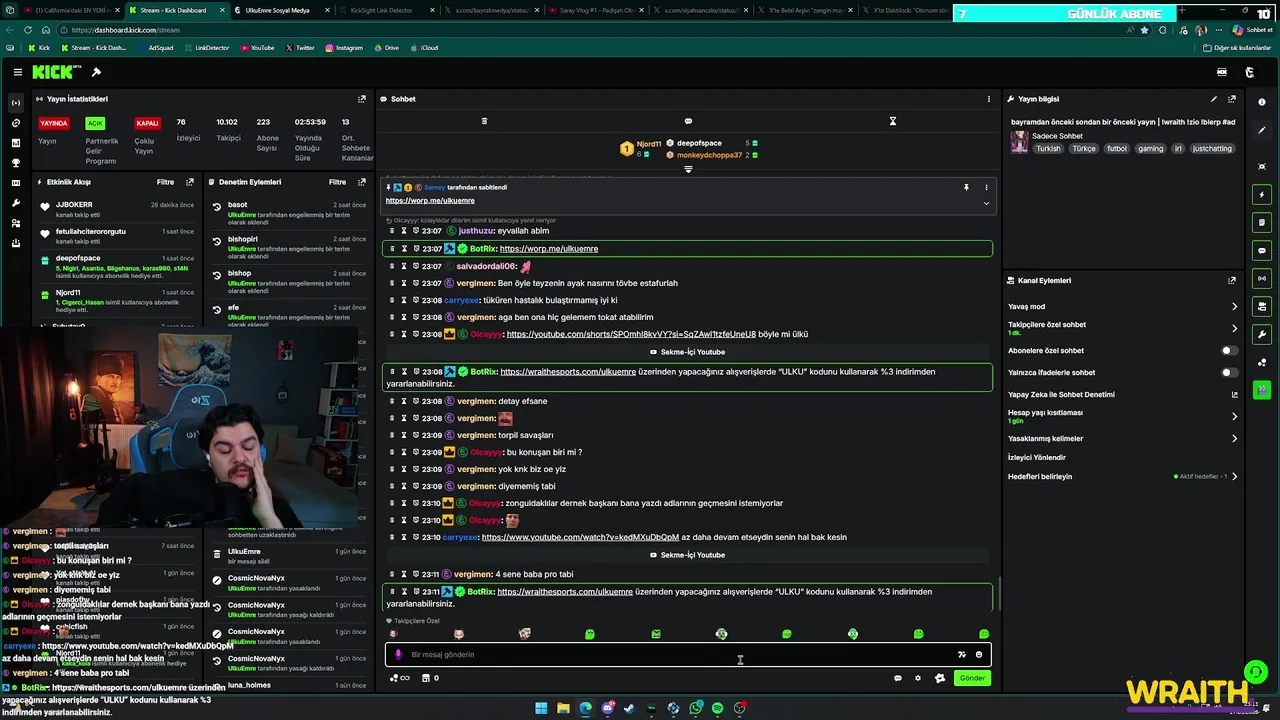Edit stream info with the pencil in Yayın bilgisi
The width and height of the screenshot is (1280, 720).
click(x=1214, y=99)
